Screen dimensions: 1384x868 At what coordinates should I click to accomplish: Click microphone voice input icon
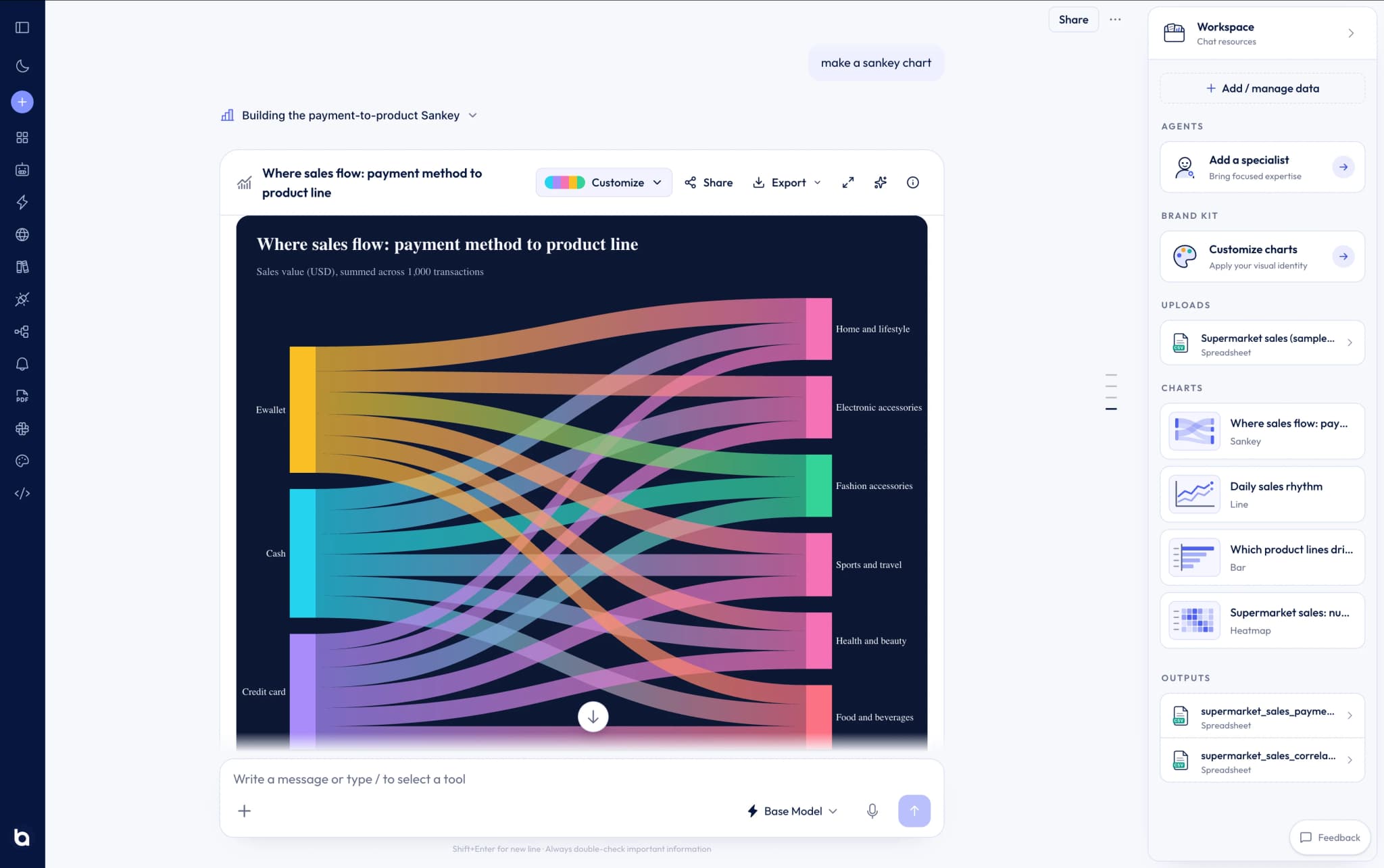872,811
